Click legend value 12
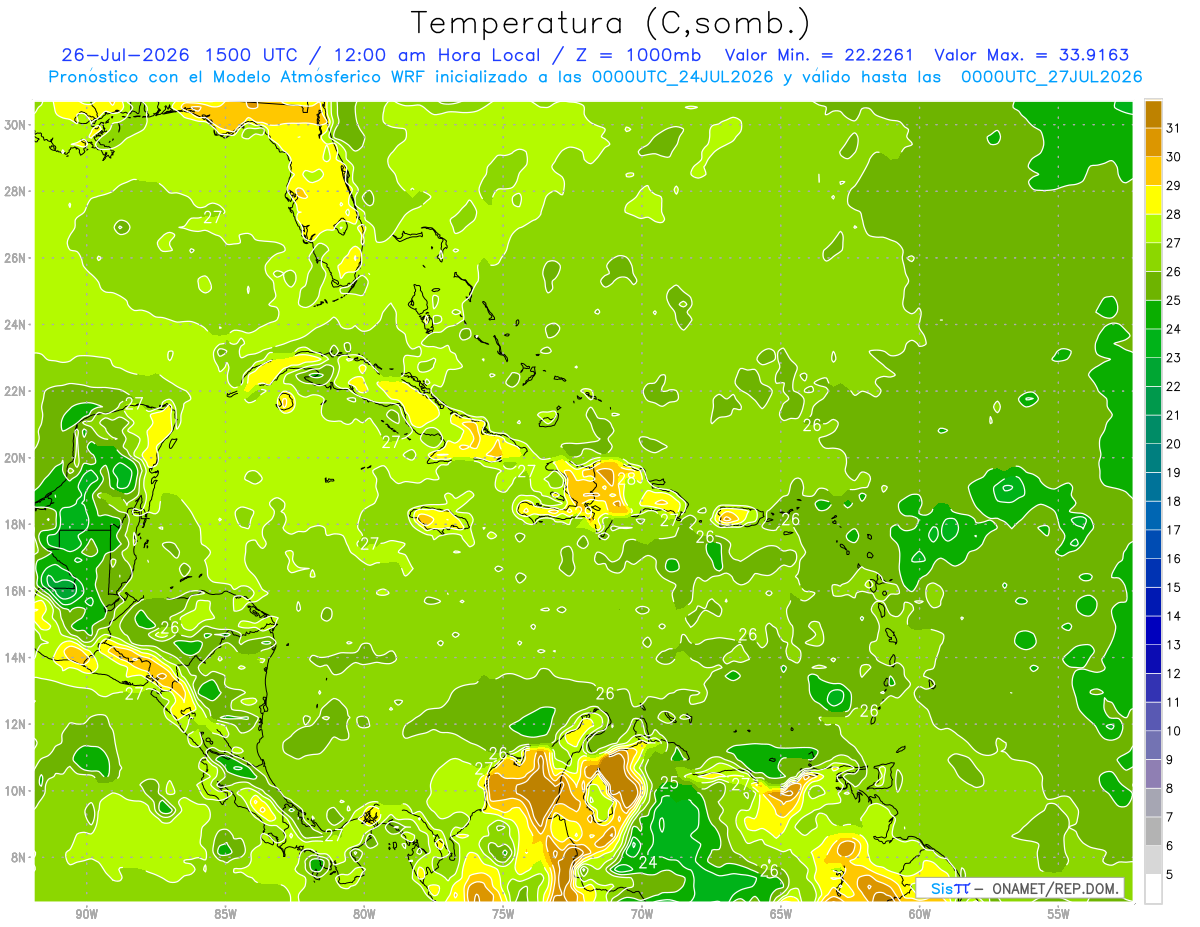1200x927 pixels. coord(1174,673)
